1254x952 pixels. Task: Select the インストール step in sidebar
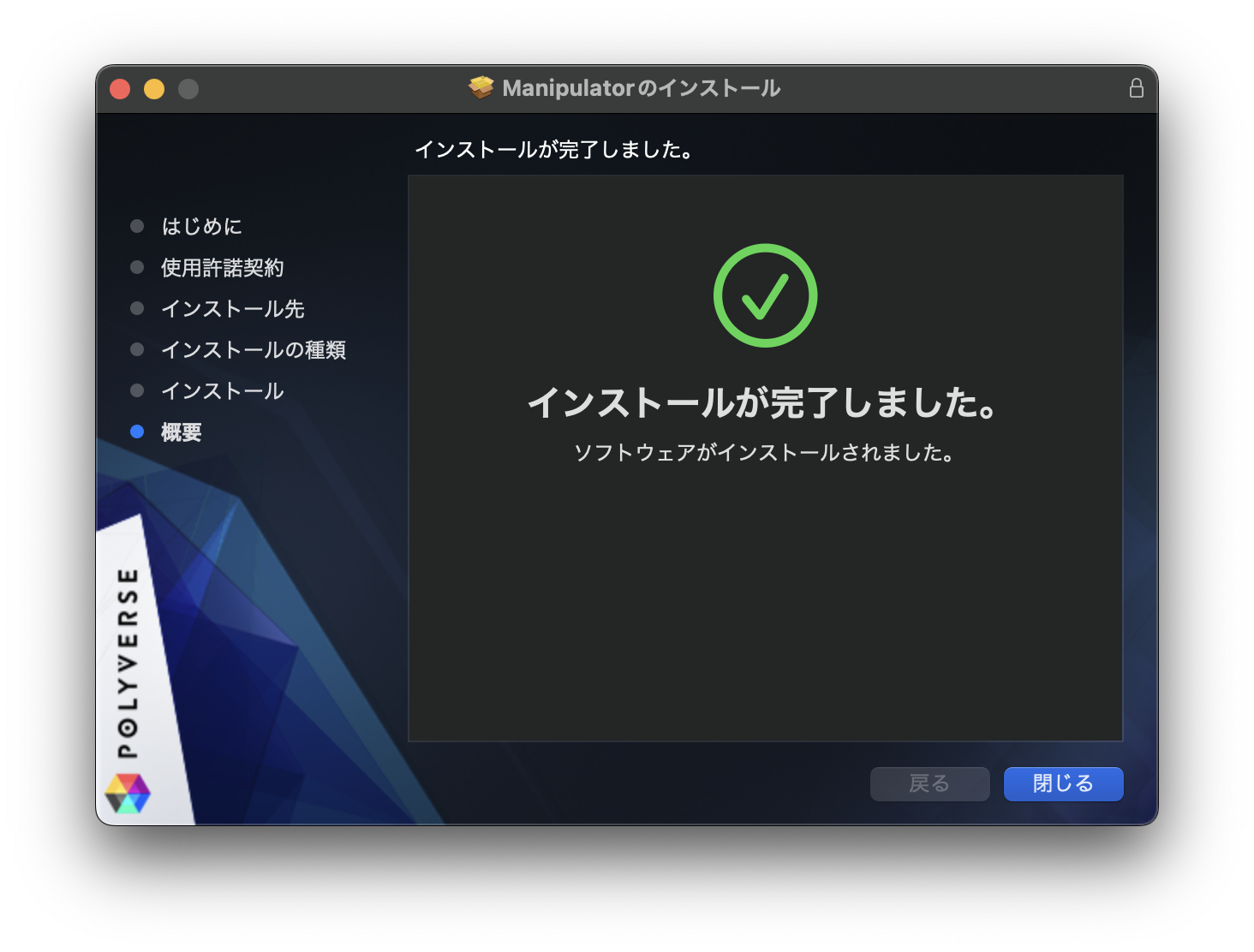(x=222, y=391)
